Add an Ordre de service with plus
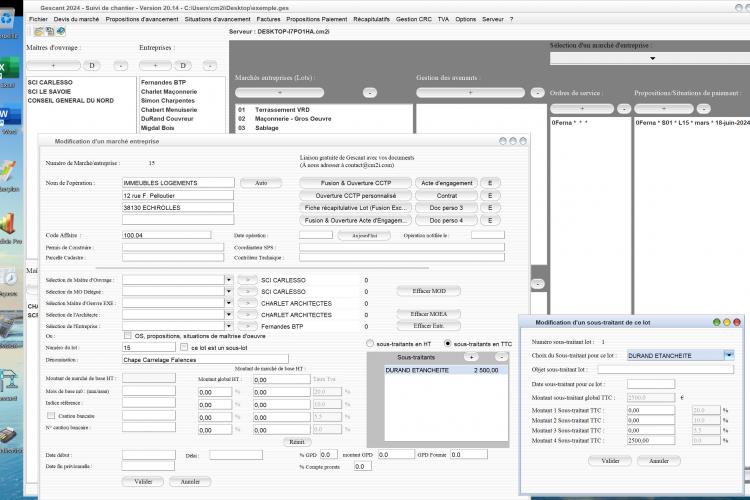 click(x=582, y=109)
